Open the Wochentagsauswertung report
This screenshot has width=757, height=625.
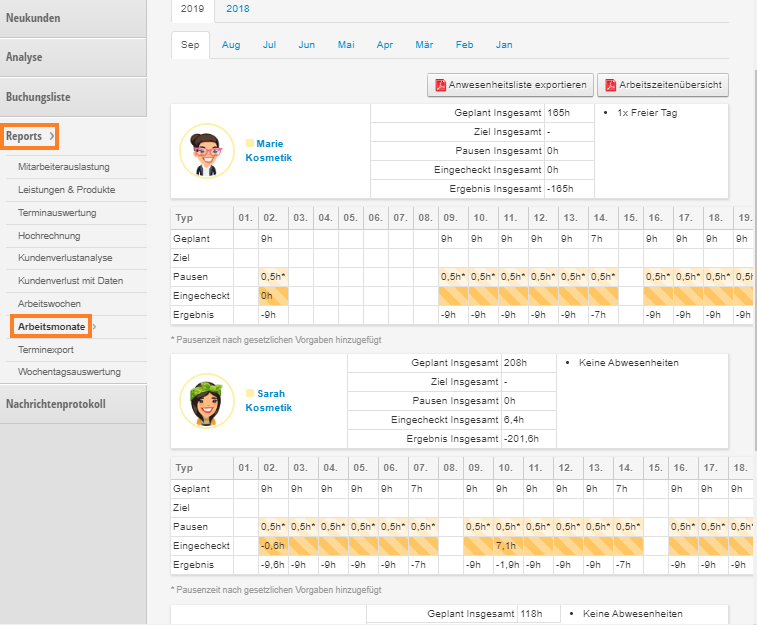tap(69, 372)
